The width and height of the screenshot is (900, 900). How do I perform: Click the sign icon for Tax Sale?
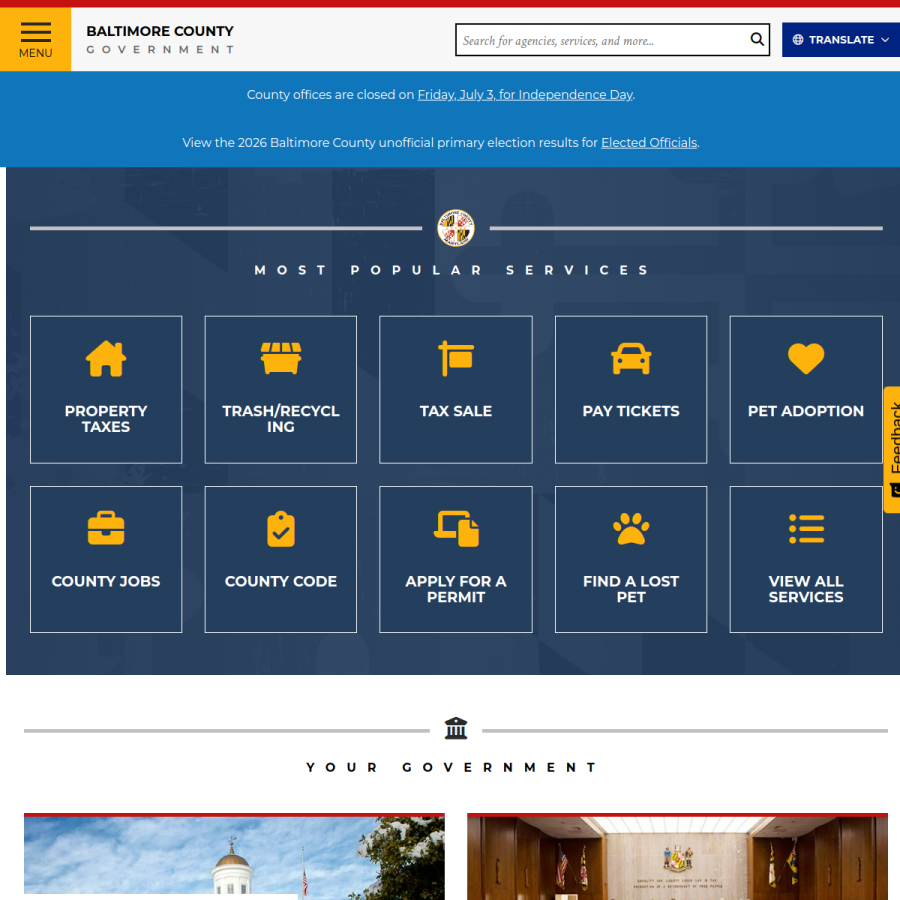[x=456, y=358]
